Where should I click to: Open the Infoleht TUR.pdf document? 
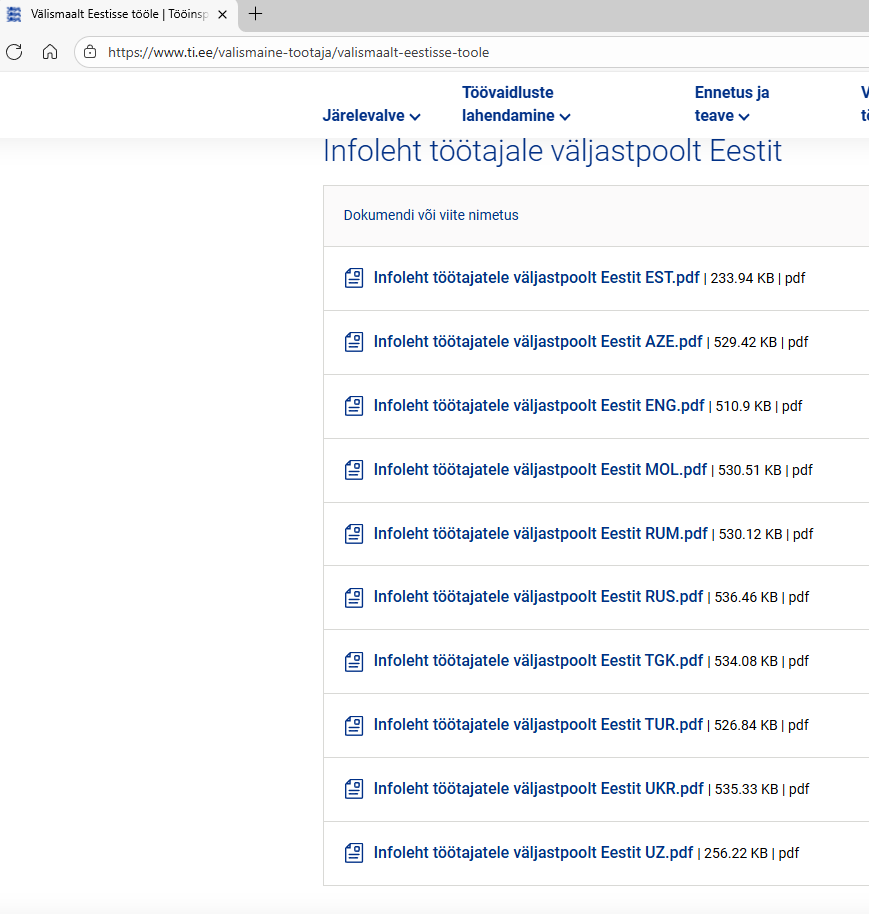tap(538, 725)
